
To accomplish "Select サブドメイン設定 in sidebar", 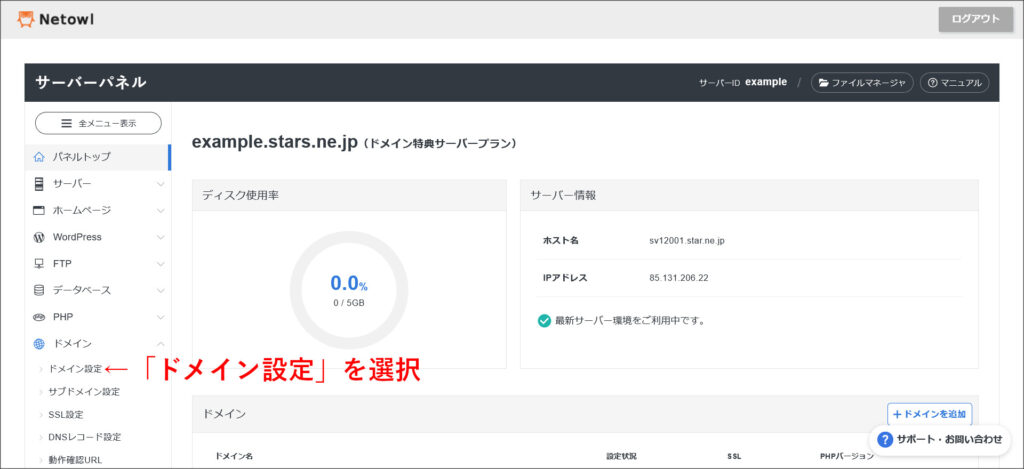I will [x=84, y=392].
